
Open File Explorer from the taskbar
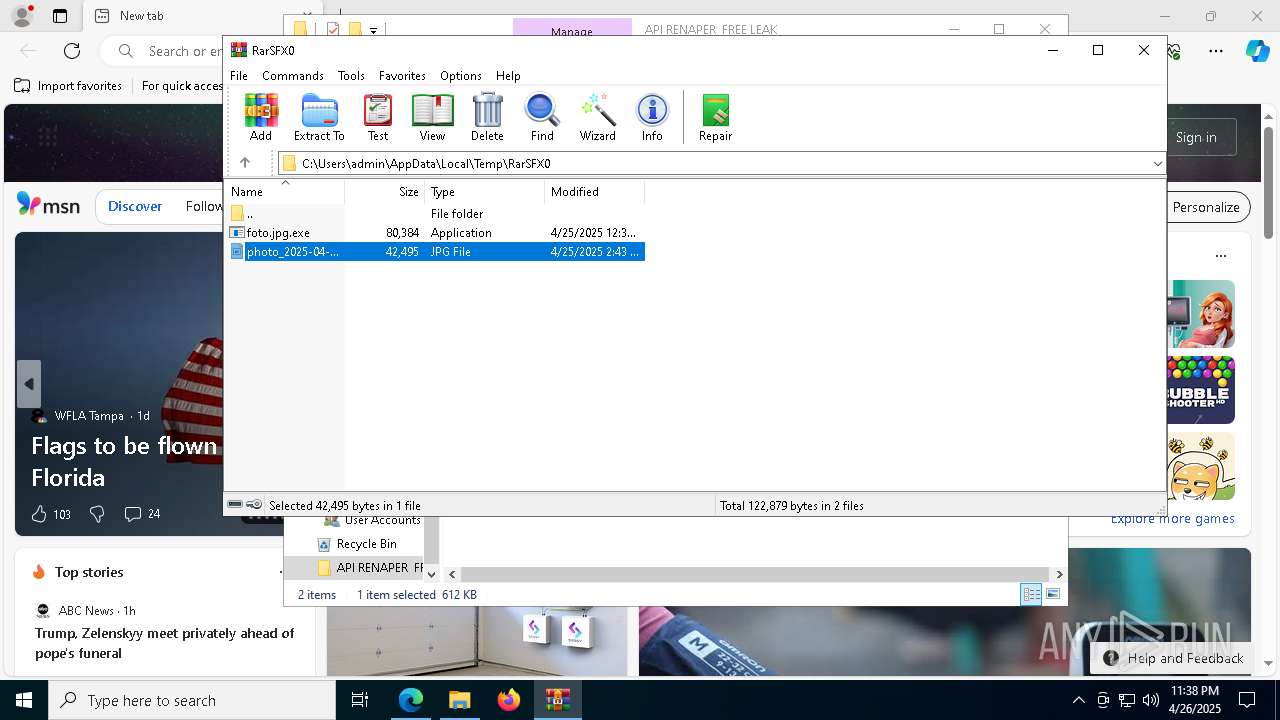pos(459,700)
